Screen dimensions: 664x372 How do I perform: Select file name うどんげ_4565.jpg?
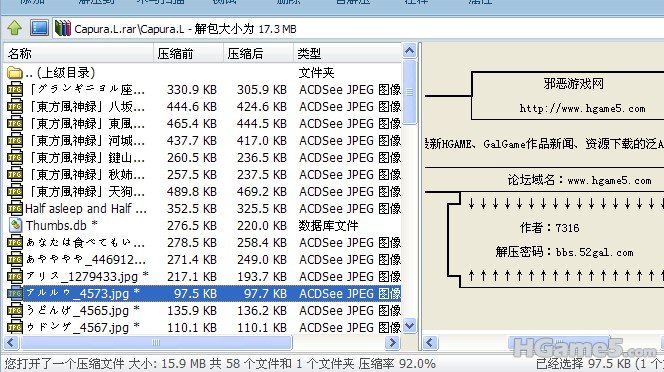click(x=83, y=310)
